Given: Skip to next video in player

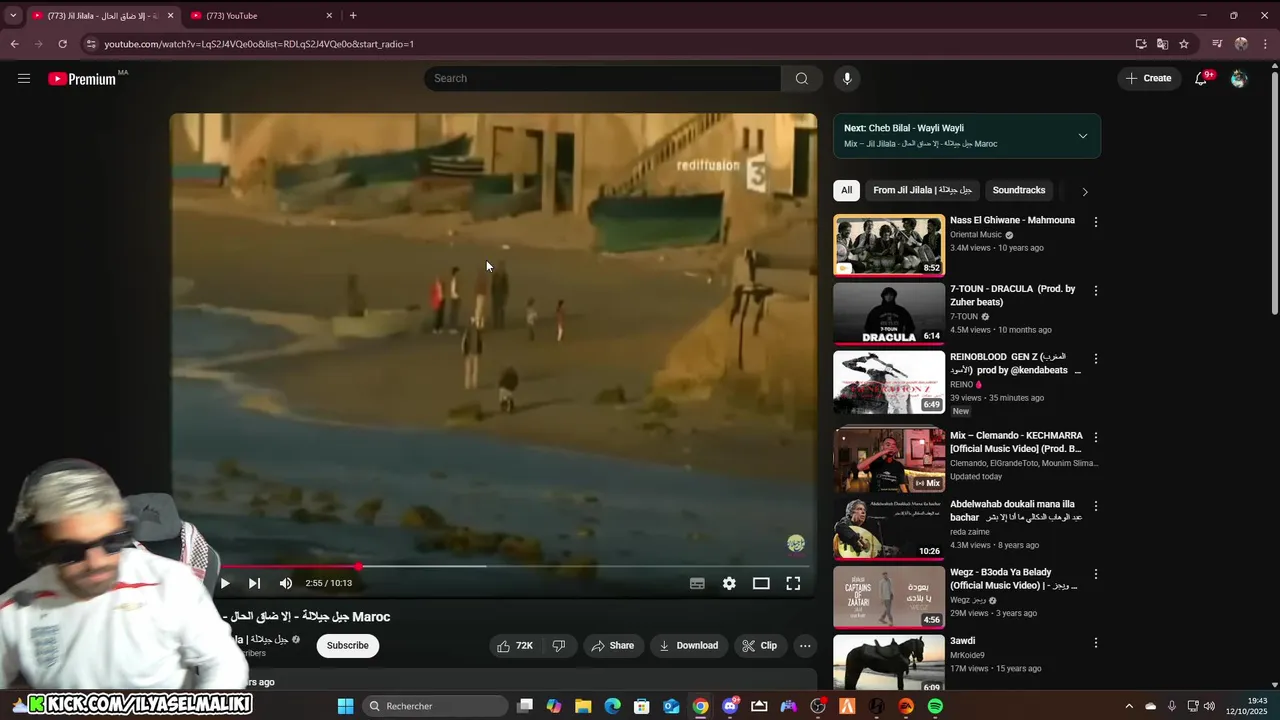Looking at the screenshot, I should coord(254,583).
